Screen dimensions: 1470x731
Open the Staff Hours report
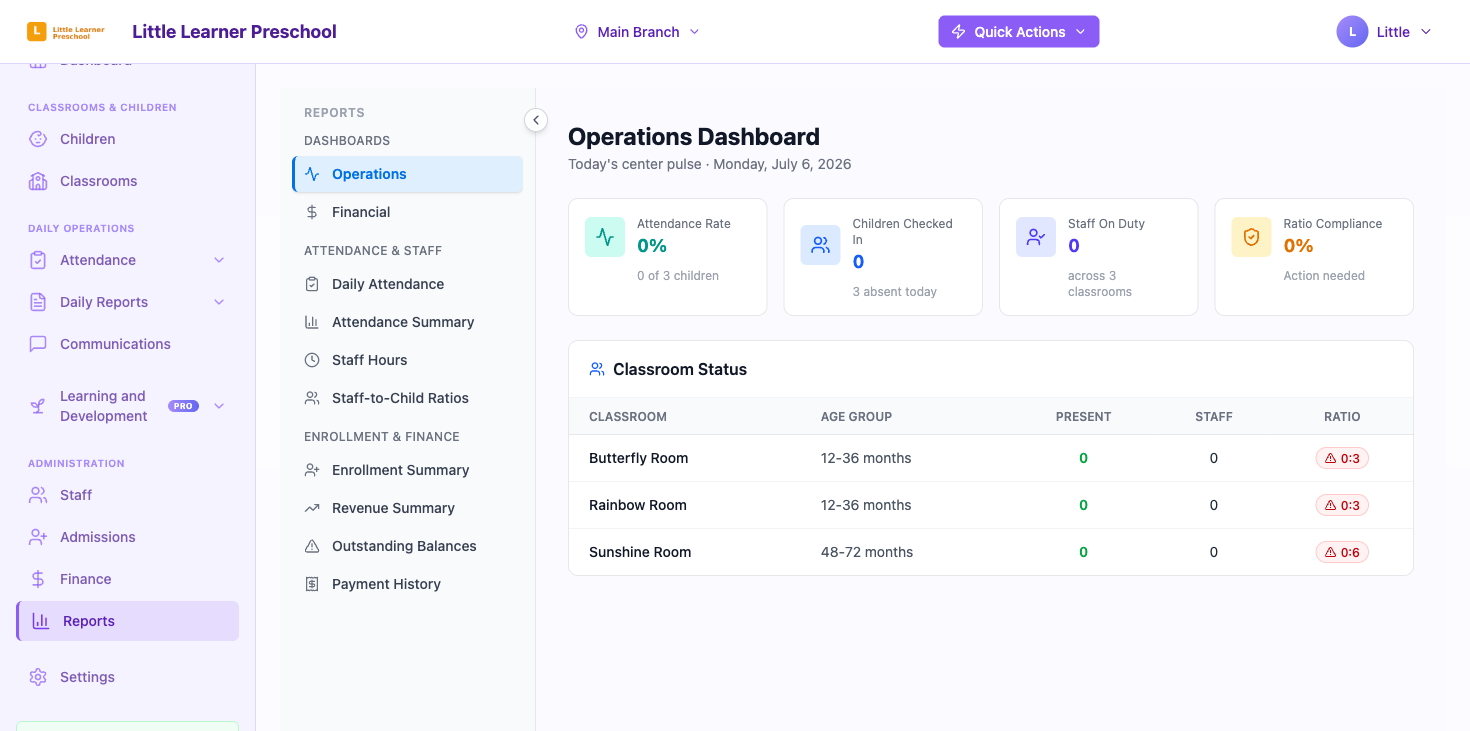(x=408, y=360)
